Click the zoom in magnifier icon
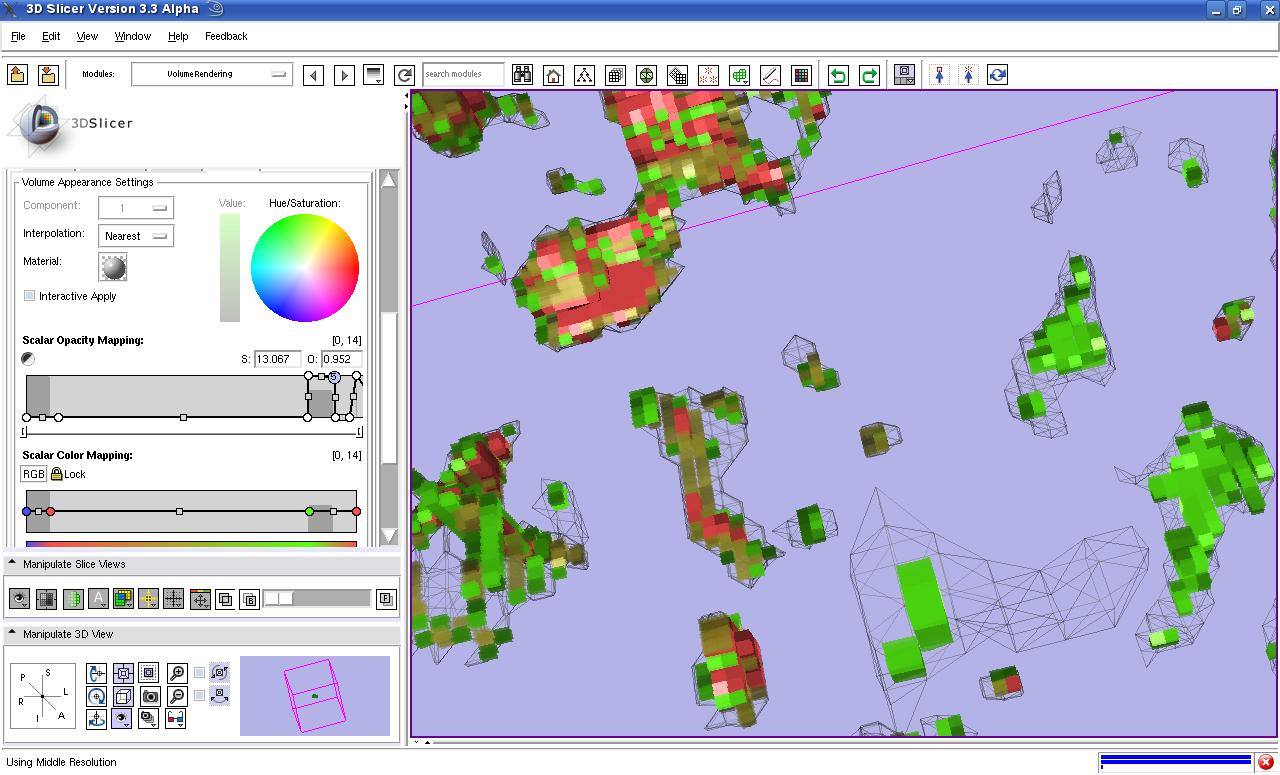 tap(176, 673)
